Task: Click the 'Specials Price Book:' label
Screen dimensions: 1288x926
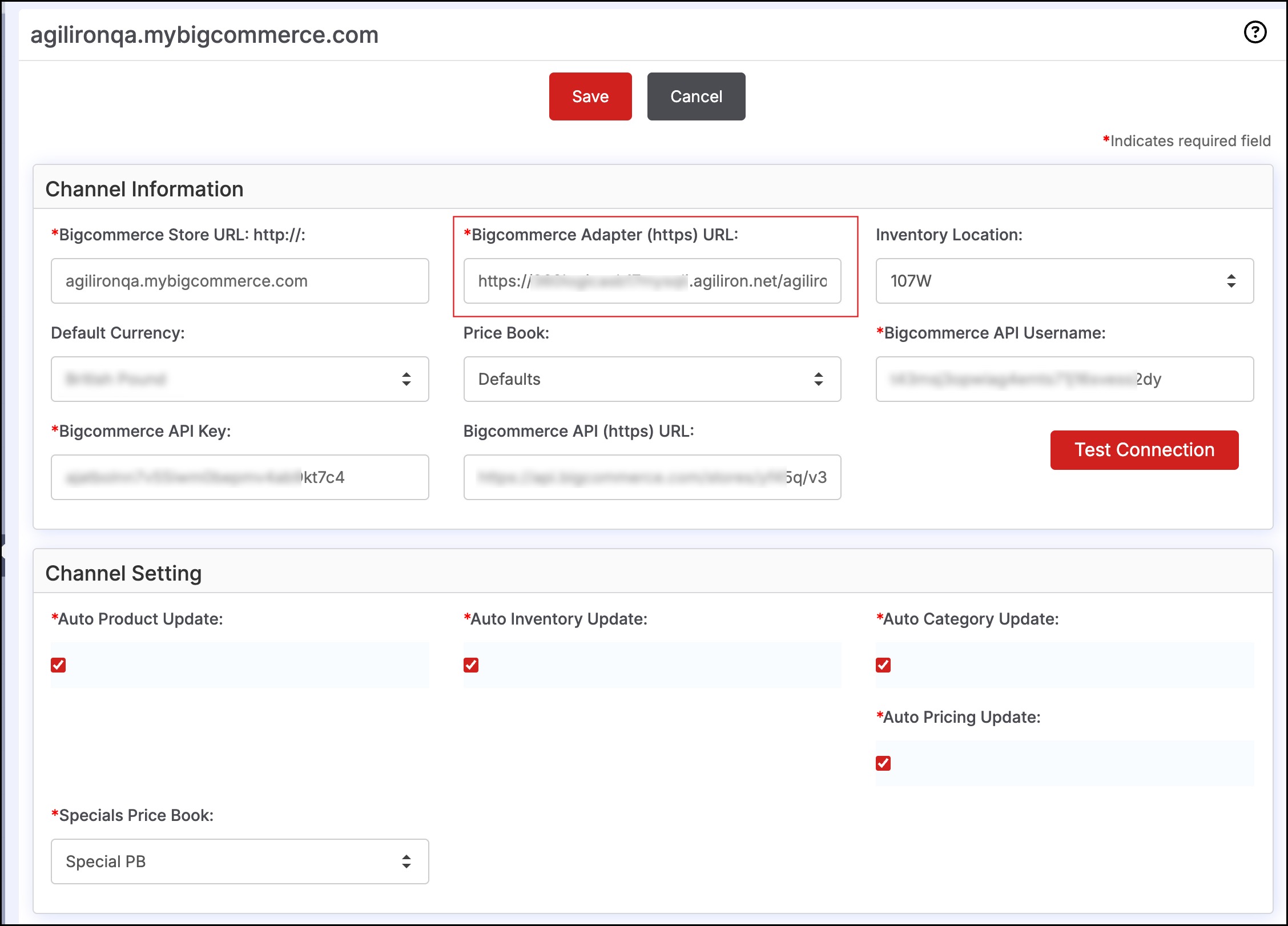Action: point(132,815)
